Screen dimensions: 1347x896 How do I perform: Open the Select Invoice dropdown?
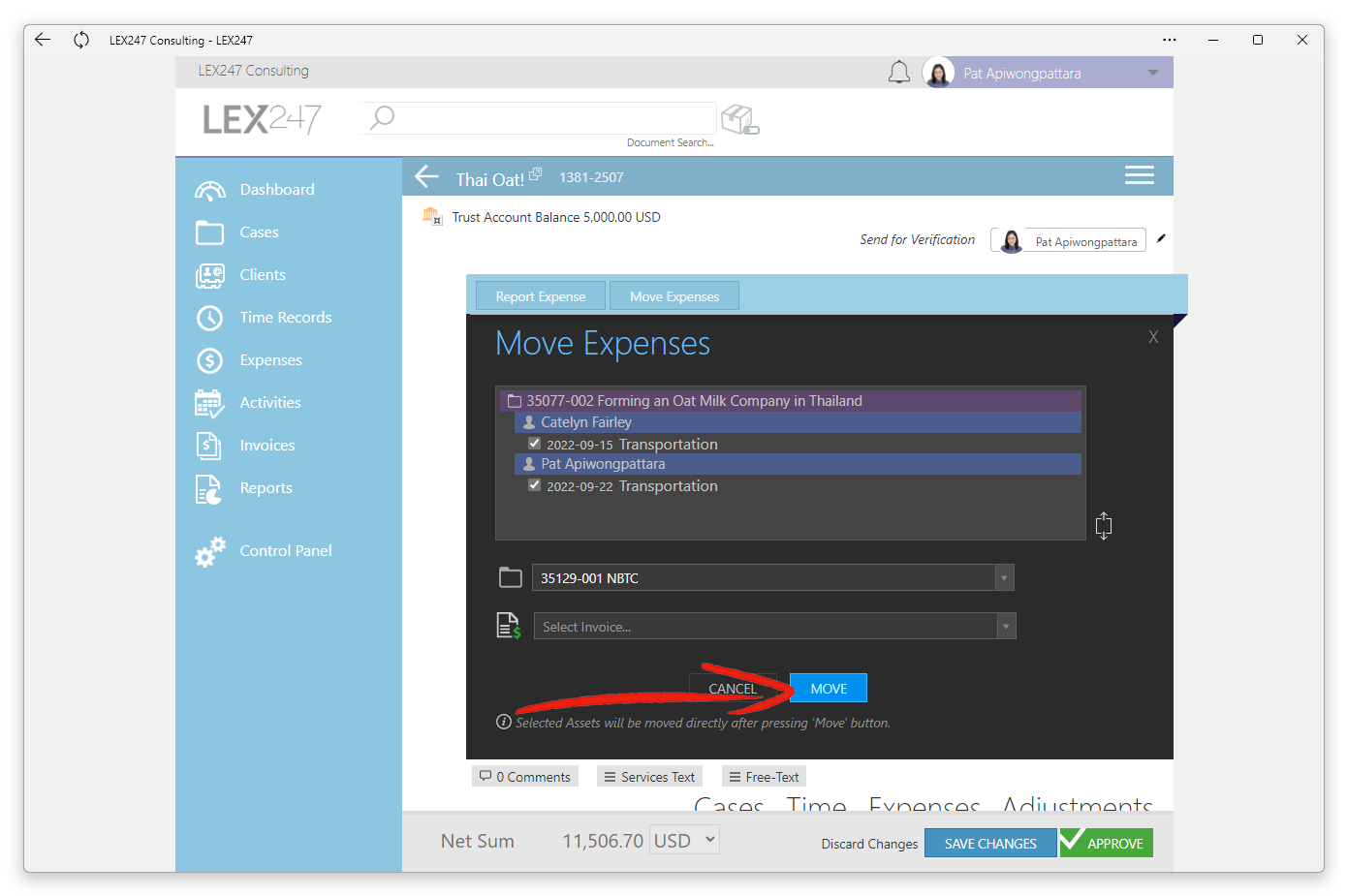1006,626
